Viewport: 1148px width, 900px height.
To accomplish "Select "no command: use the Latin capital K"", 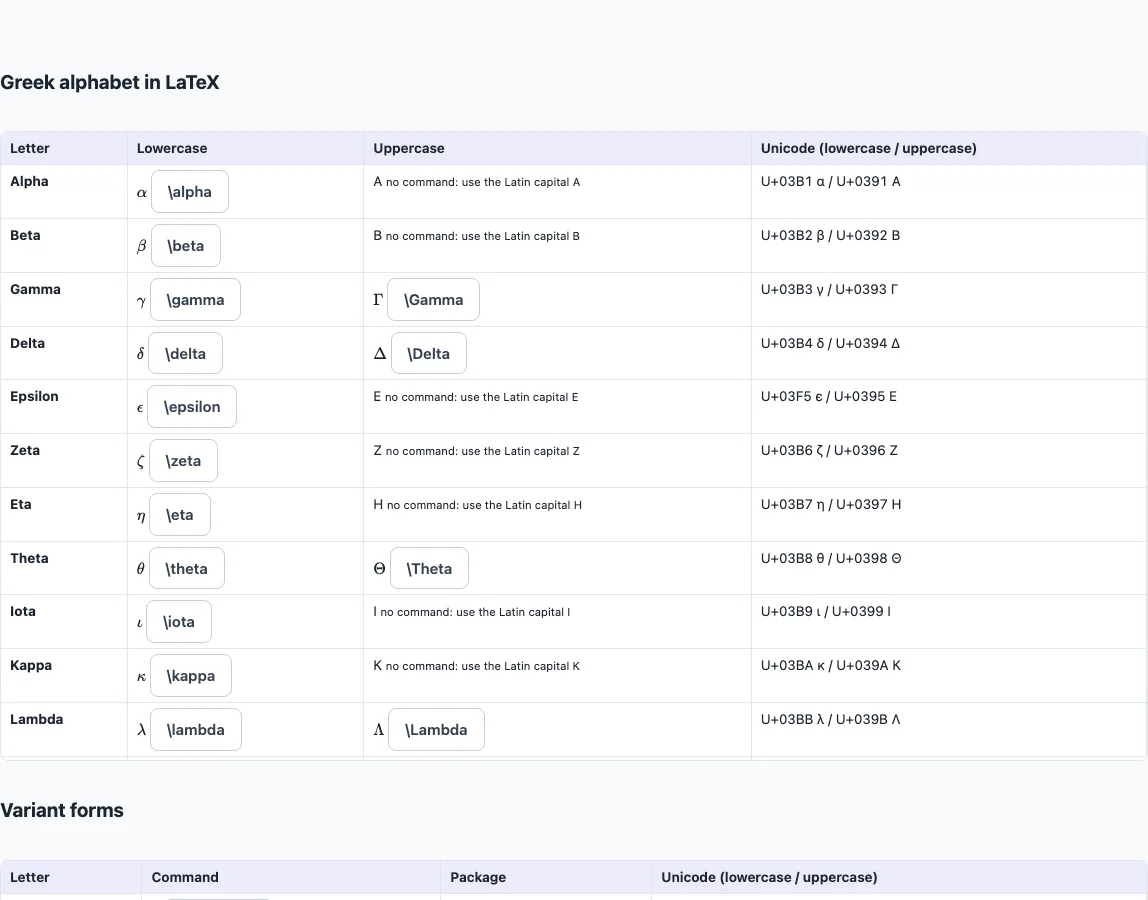I will [x=482, y=666].
